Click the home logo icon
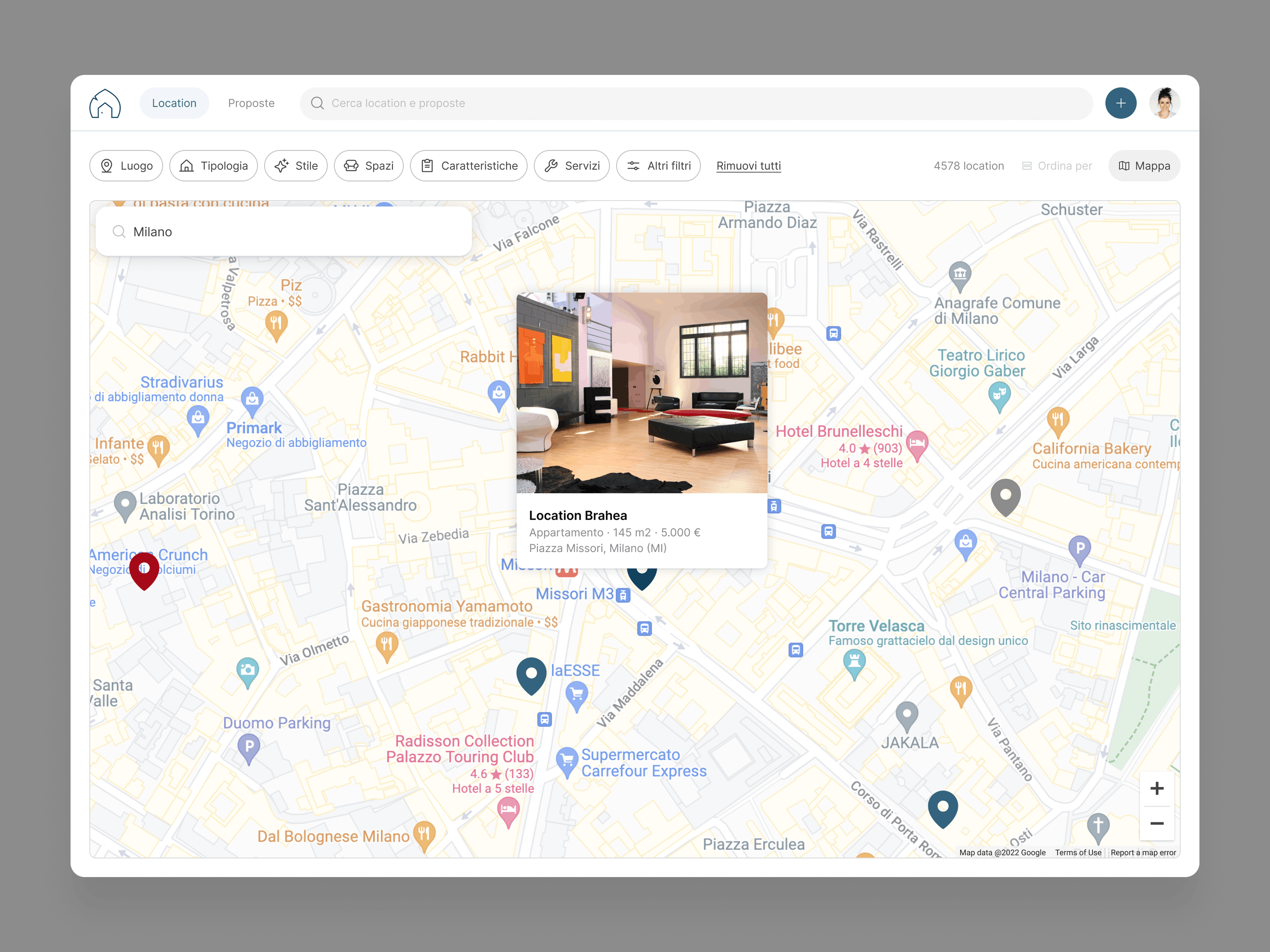1270x952 pixels. click(105, 103)
